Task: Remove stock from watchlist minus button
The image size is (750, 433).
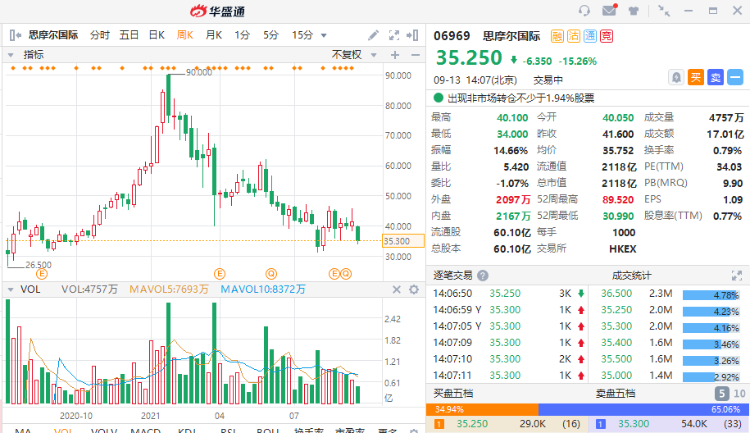Action: click(735, 77)
